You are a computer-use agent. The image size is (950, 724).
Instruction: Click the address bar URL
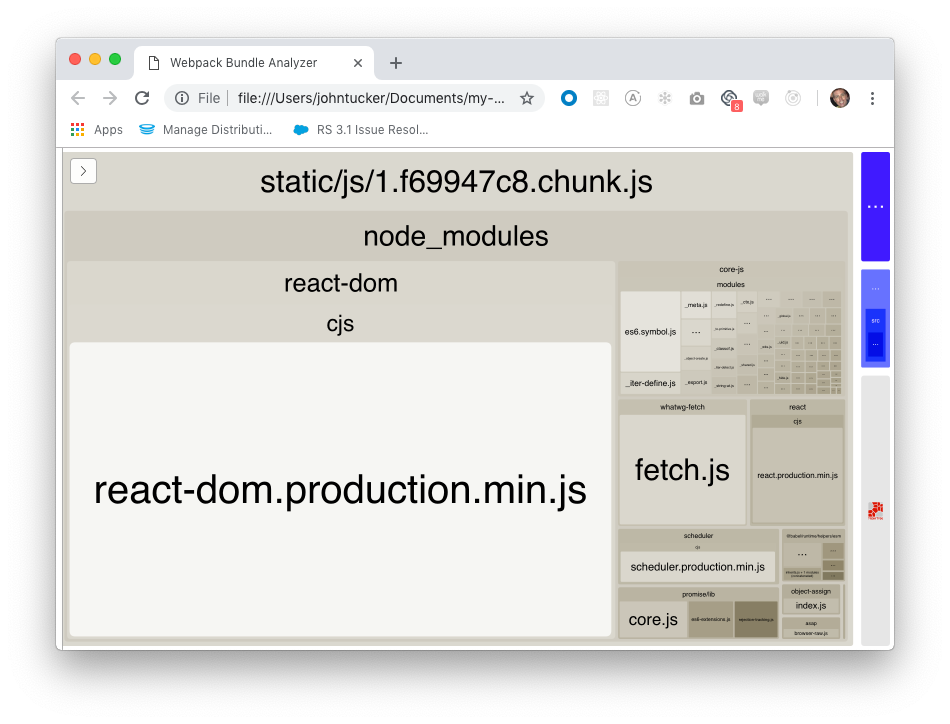click(x=371, y=98)
